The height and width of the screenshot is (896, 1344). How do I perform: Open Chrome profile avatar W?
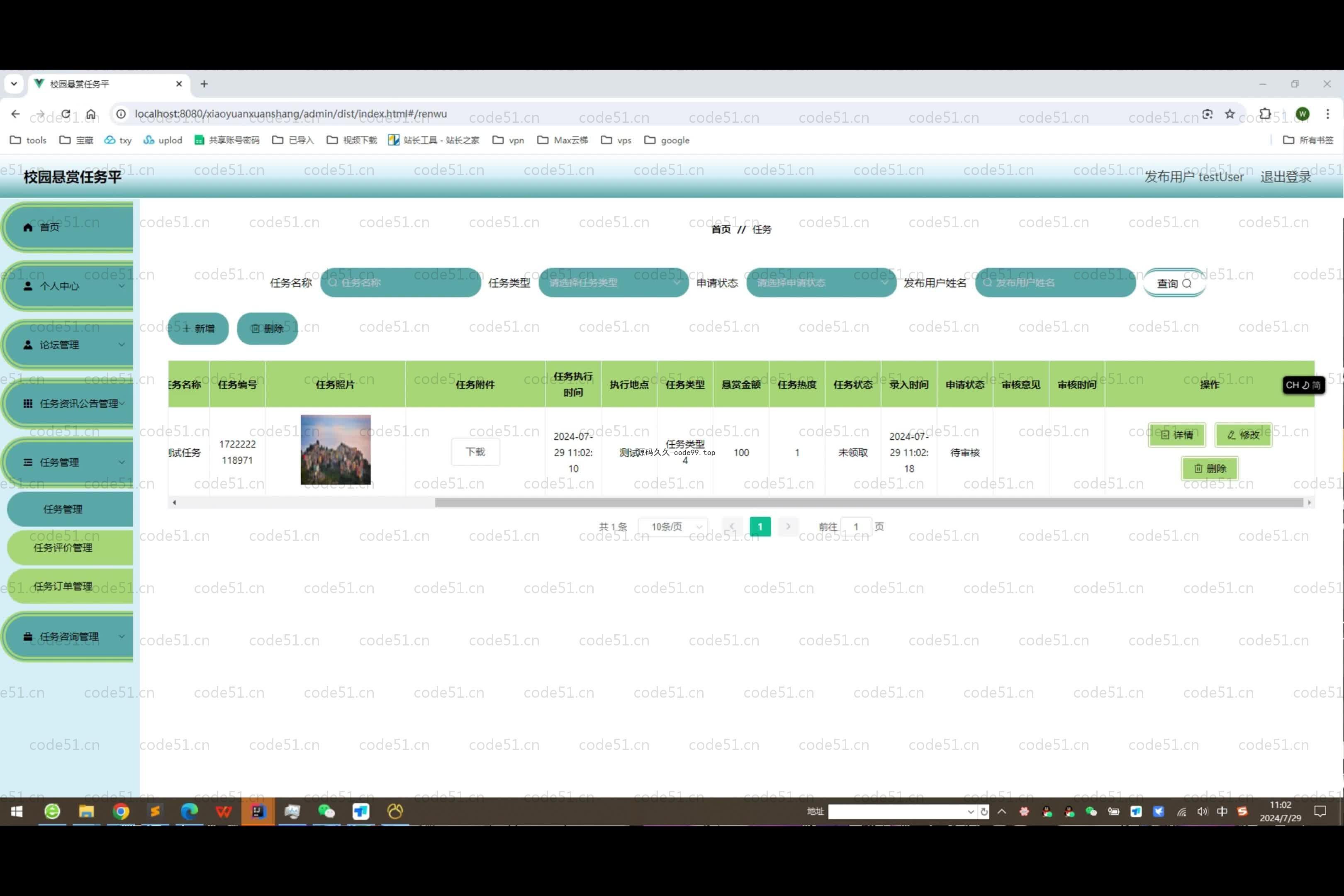click(1302, 114)
